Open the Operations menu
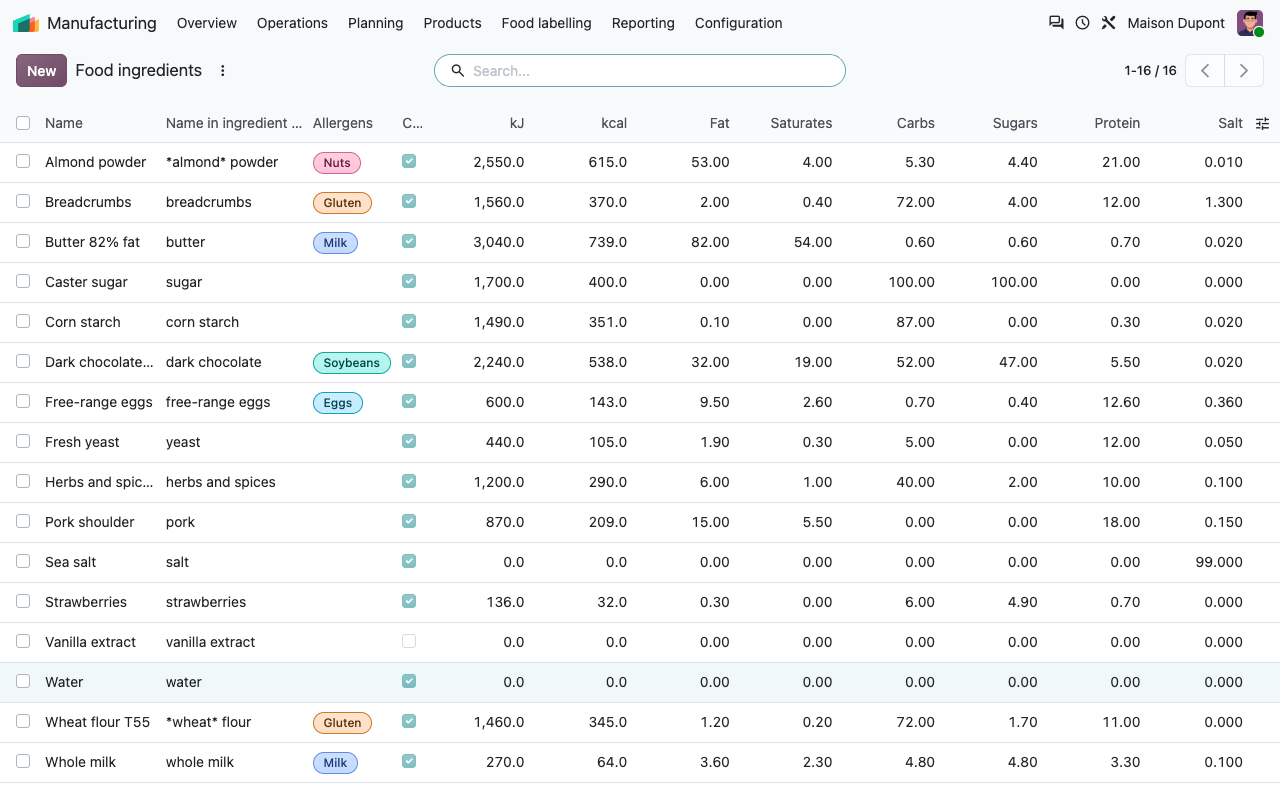This screenshot has height=800, width=1280. pyautogui.click(x=292, y=23)
